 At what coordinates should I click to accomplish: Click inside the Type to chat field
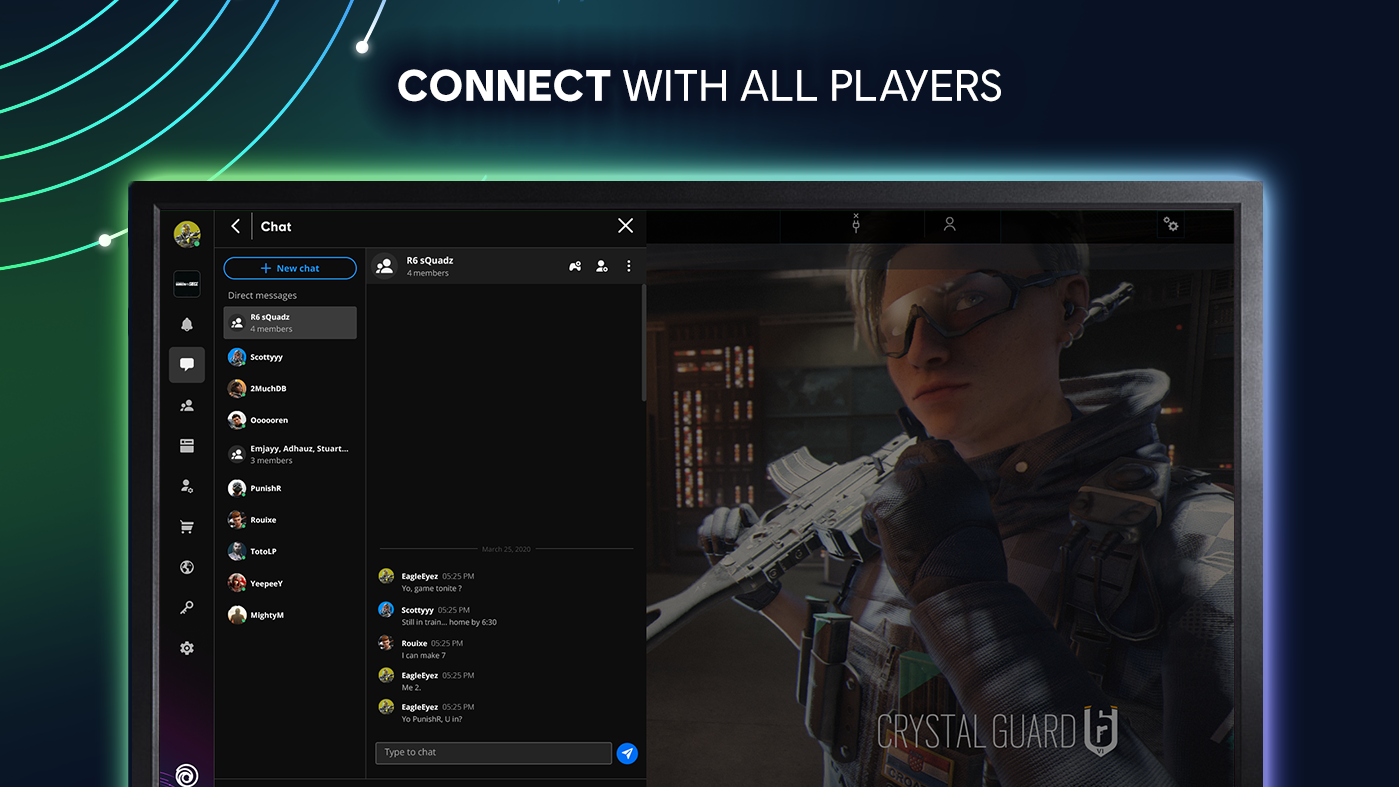pos(493,752)
